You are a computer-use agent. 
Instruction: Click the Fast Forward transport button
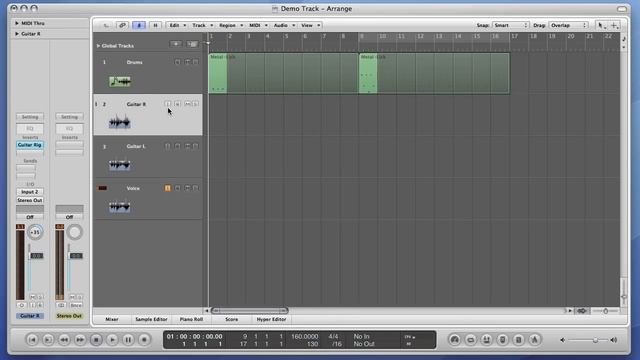click(80, 340)
